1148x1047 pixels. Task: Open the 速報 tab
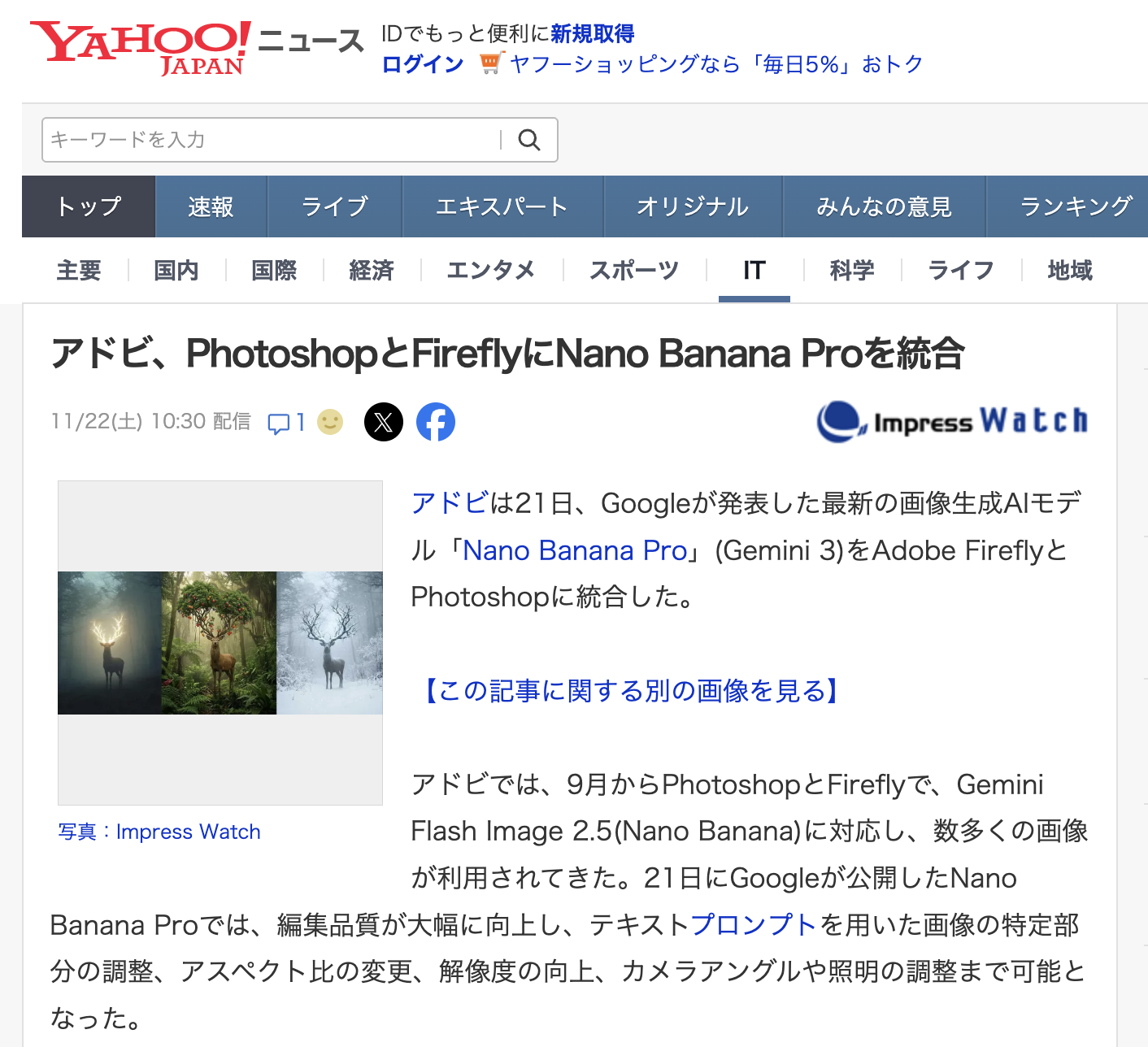[211, 206]
